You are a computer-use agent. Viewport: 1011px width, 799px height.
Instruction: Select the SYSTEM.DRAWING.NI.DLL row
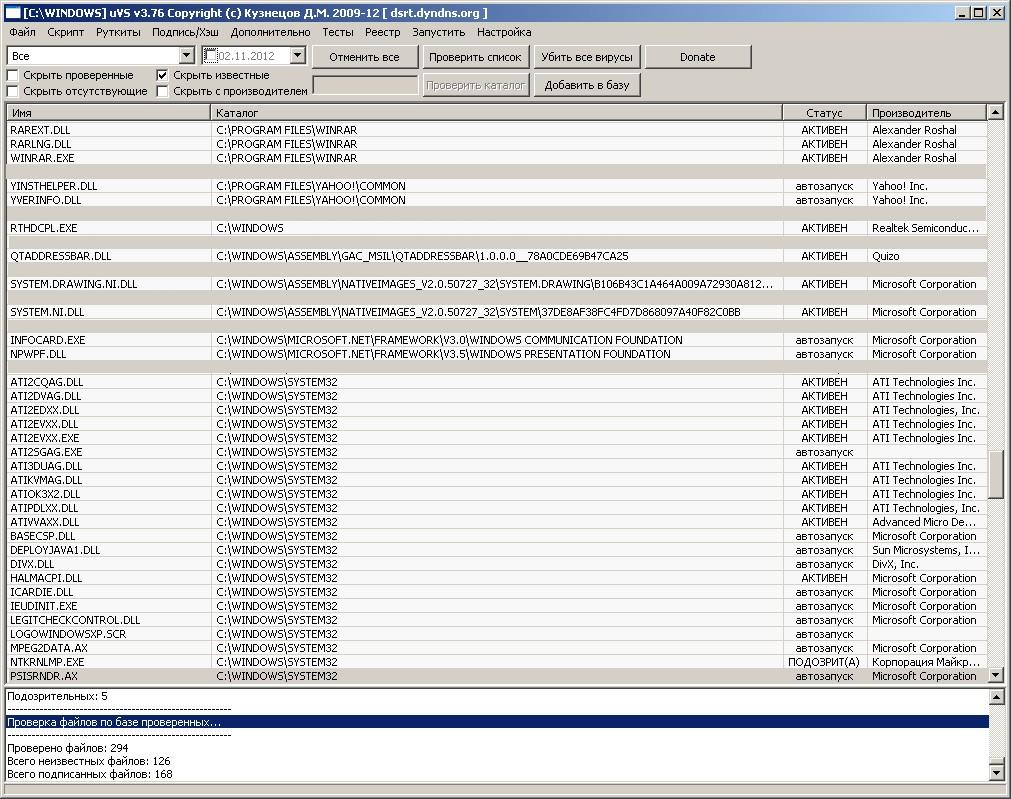(x=496, y=284)
